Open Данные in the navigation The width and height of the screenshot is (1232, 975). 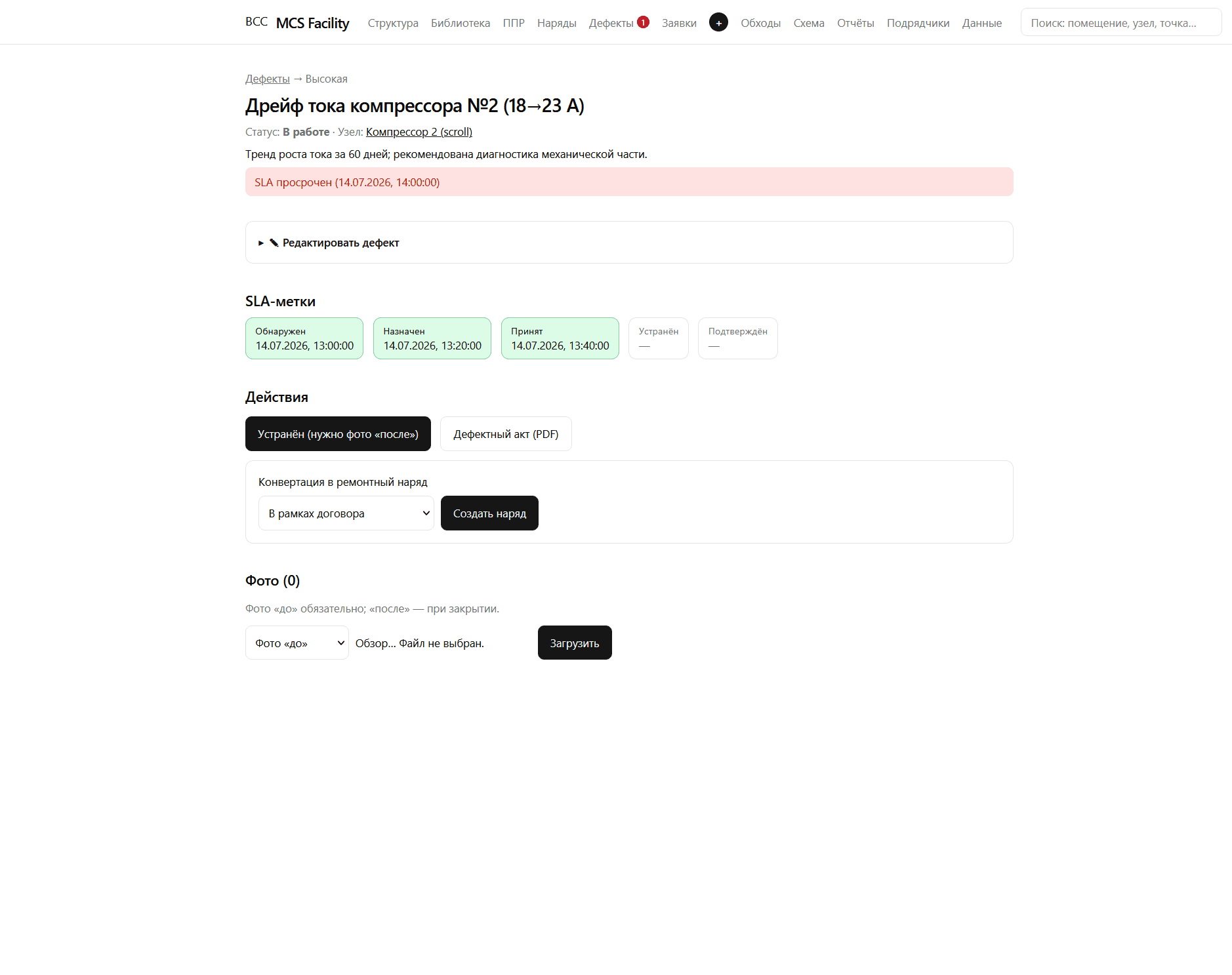click(x=981, y=23)
